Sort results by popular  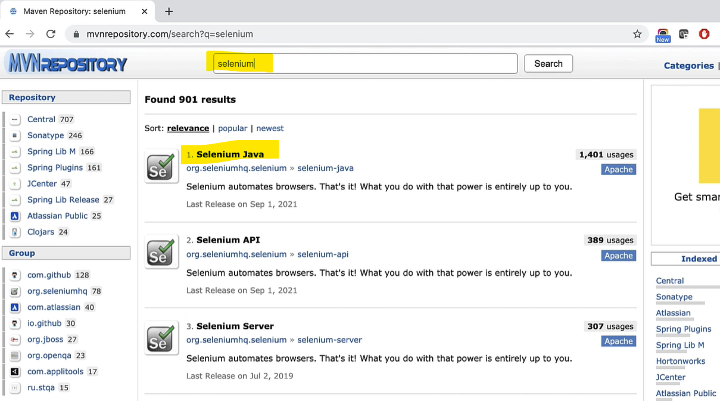(232, 128)
